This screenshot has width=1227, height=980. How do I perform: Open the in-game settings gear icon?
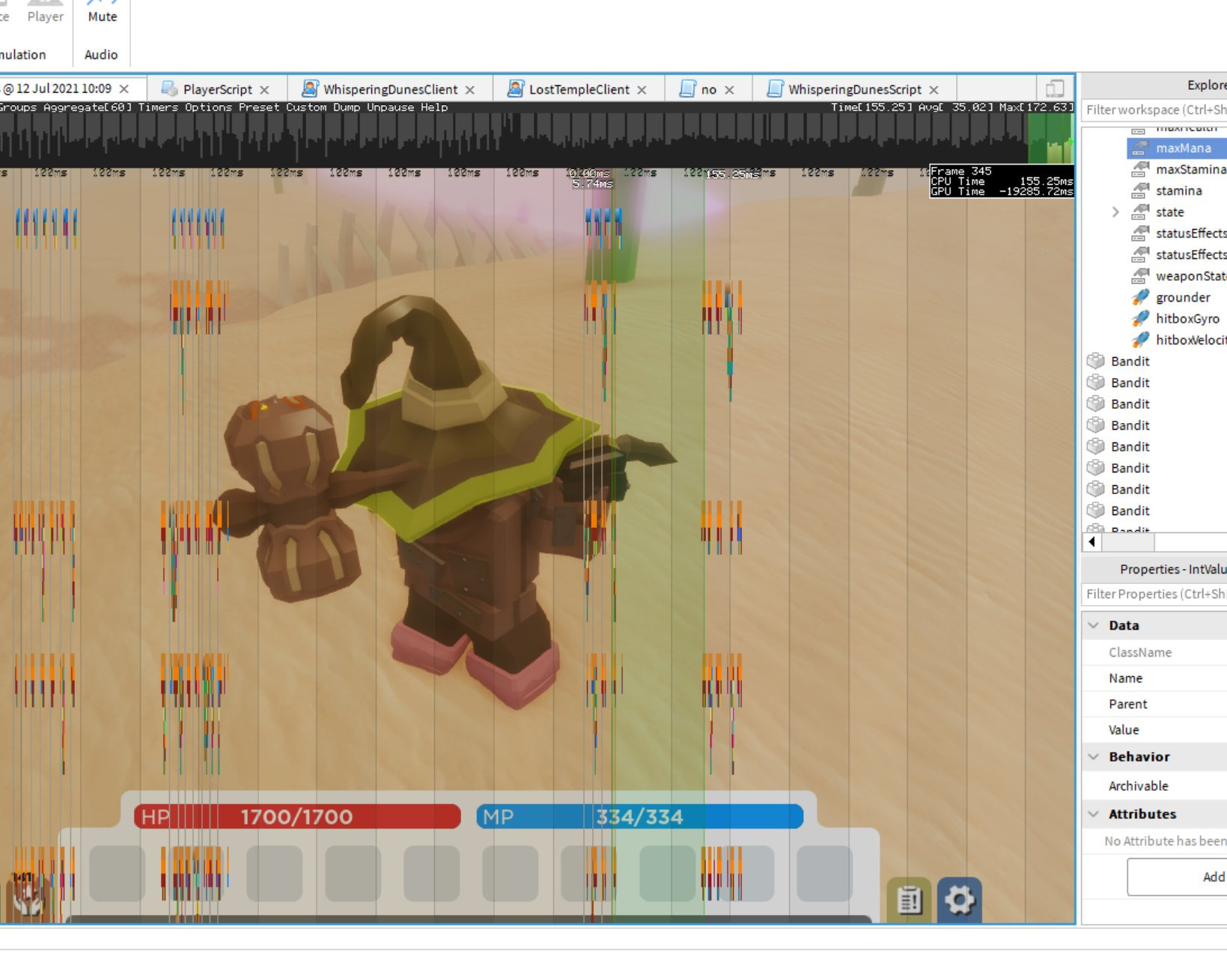point(960,901)
